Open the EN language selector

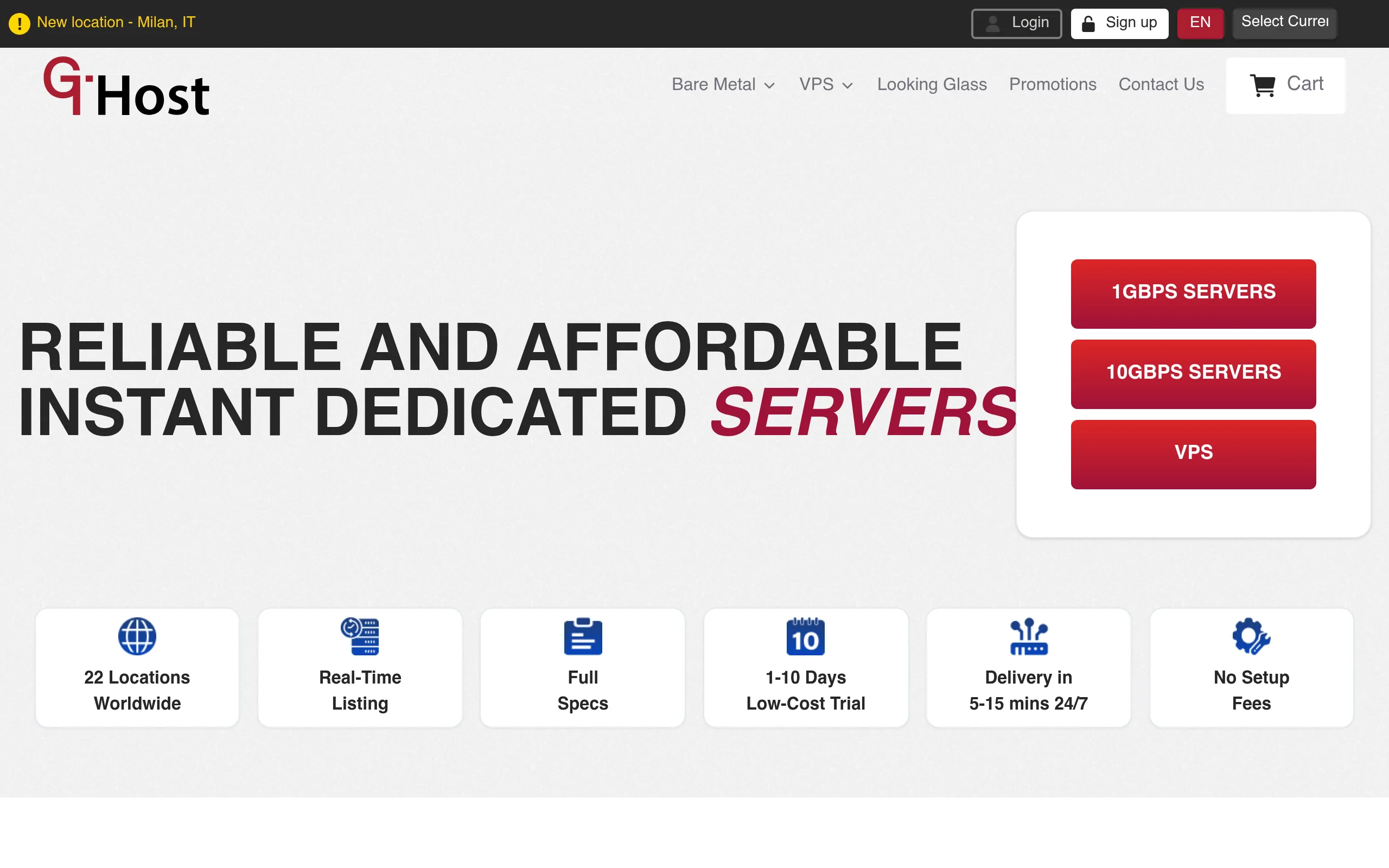click(x=1200, y=23)
